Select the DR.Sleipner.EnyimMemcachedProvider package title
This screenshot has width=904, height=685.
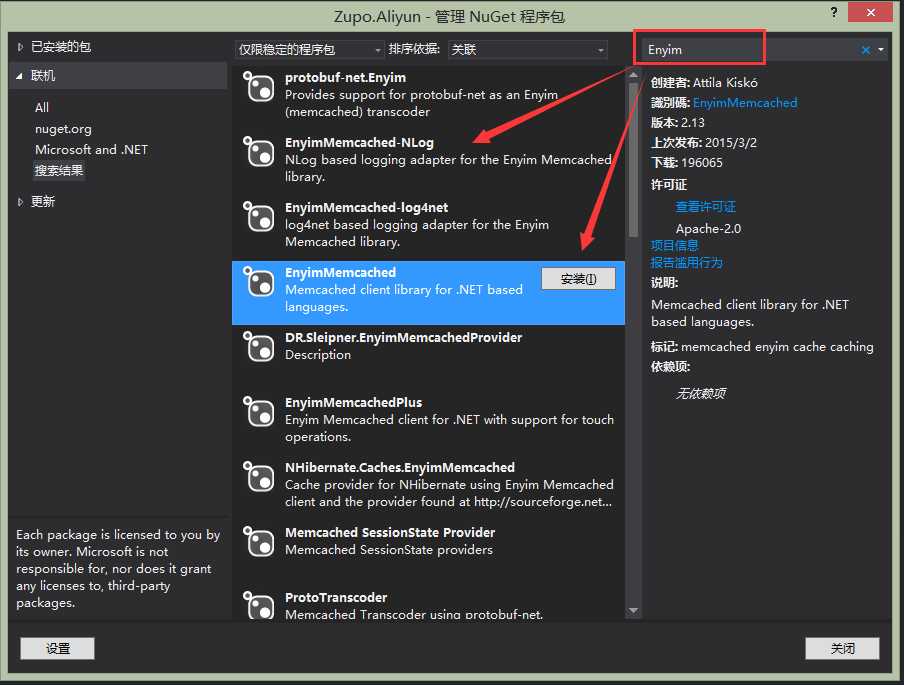point(404,338)
